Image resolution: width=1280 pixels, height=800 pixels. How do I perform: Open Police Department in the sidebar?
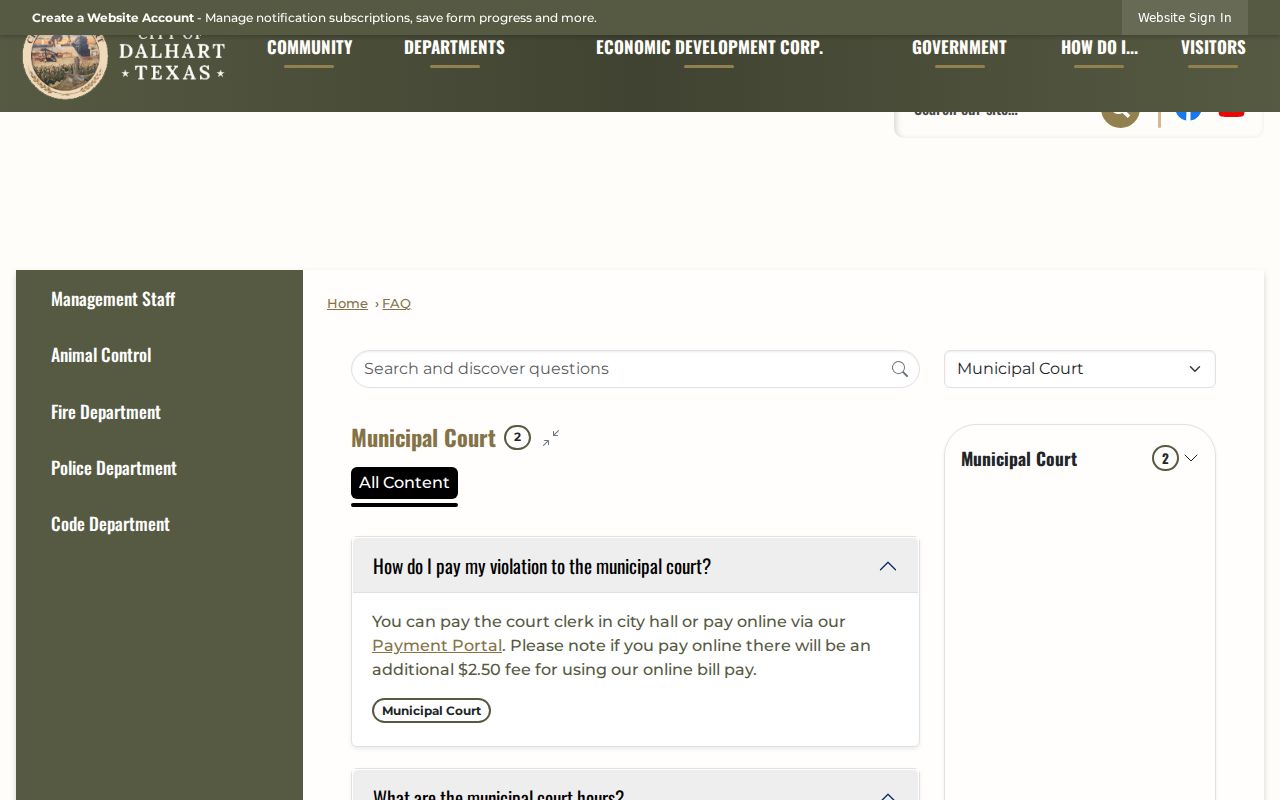[x=114, y=468]
